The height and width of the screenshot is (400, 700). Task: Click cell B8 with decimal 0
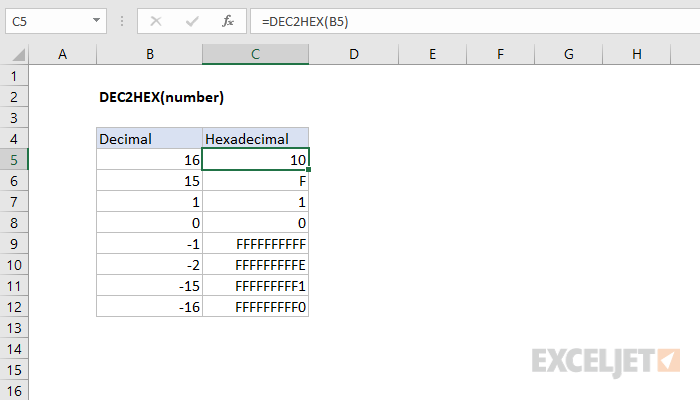pos(150,223)
